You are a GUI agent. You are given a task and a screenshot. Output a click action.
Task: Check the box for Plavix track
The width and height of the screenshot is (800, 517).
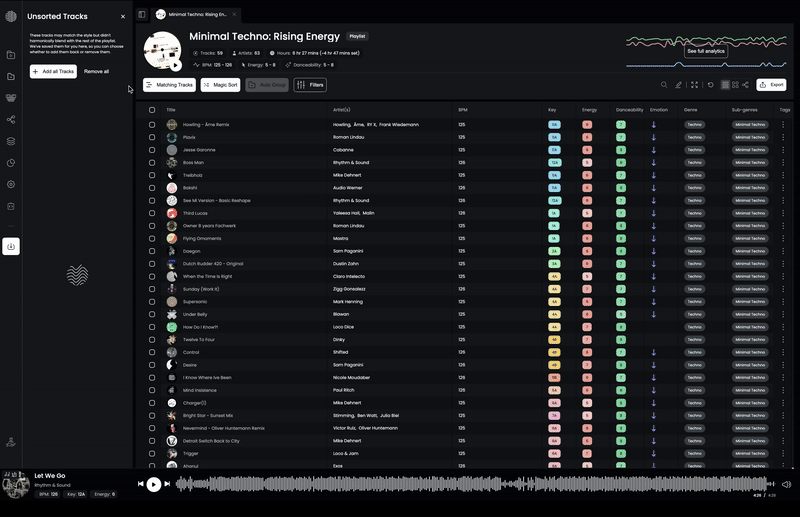click(x=152, y=137)
